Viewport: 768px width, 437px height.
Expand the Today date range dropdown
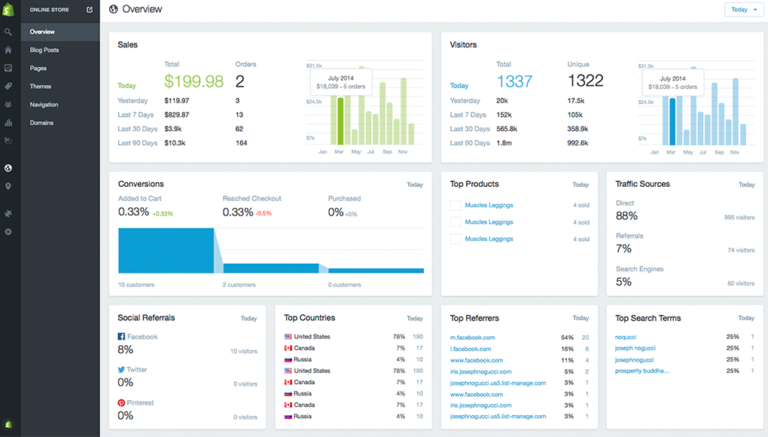(743, 10)
